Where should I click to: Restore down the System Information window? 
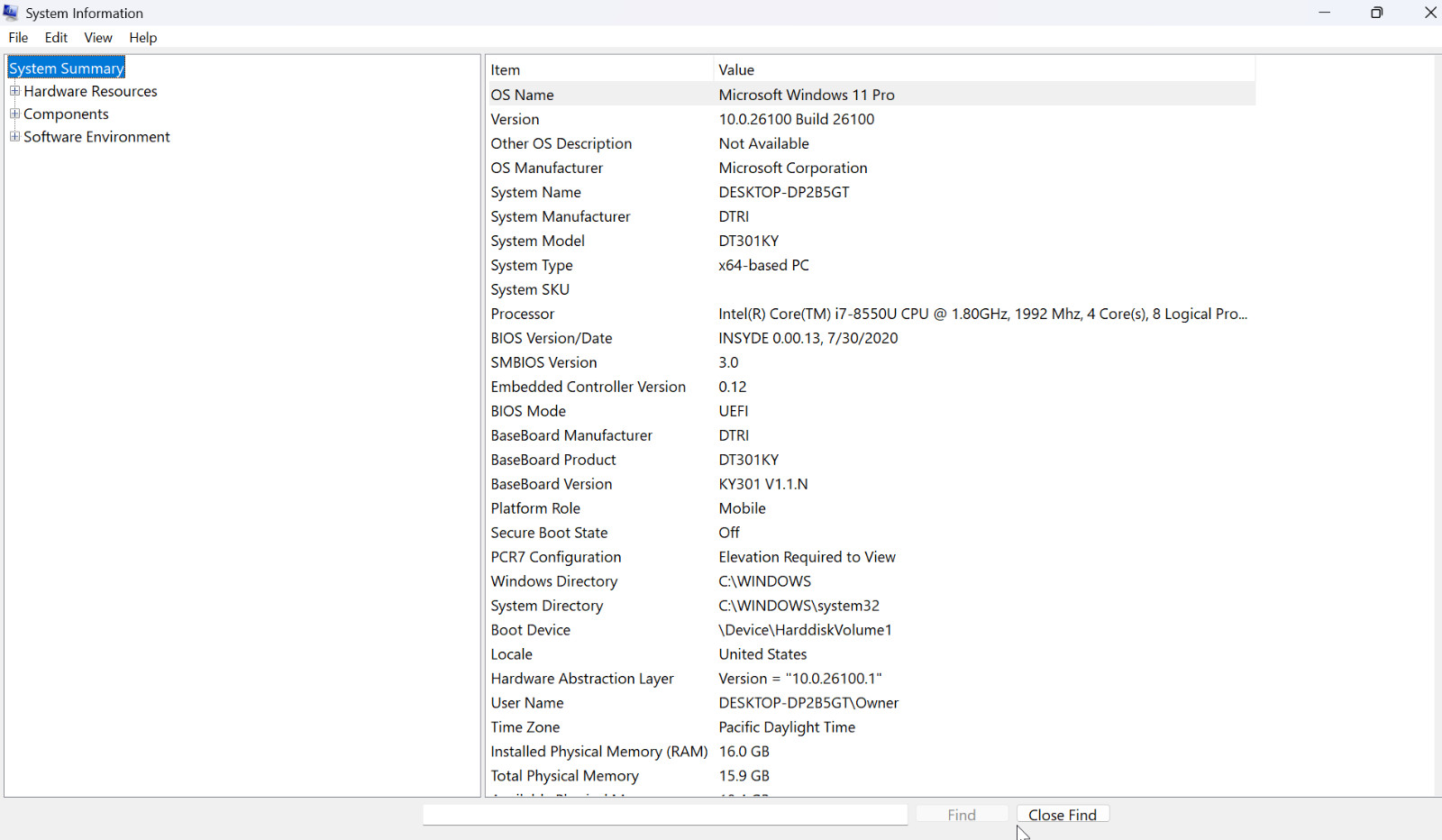tap(1376, 13)
